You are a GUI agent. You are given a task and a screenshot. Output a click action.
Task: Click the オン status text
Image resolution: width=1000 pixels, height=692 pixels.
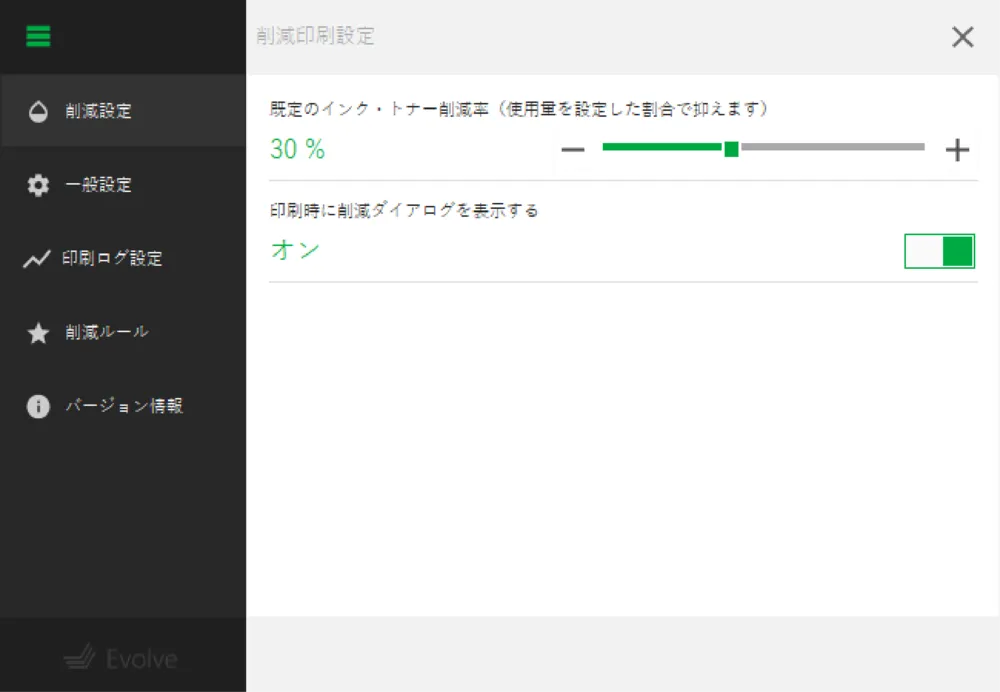(x=295, y=250)
